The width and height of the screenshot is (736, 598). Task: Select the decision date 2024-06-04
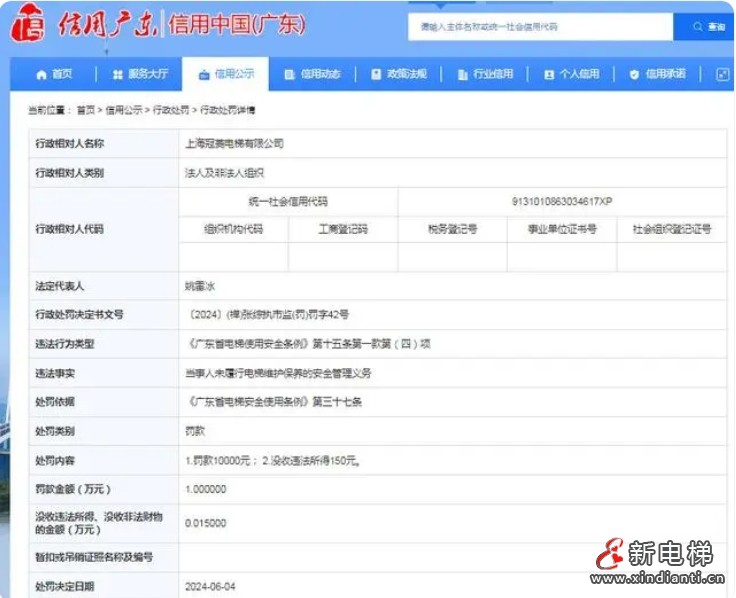click(210, 587)
